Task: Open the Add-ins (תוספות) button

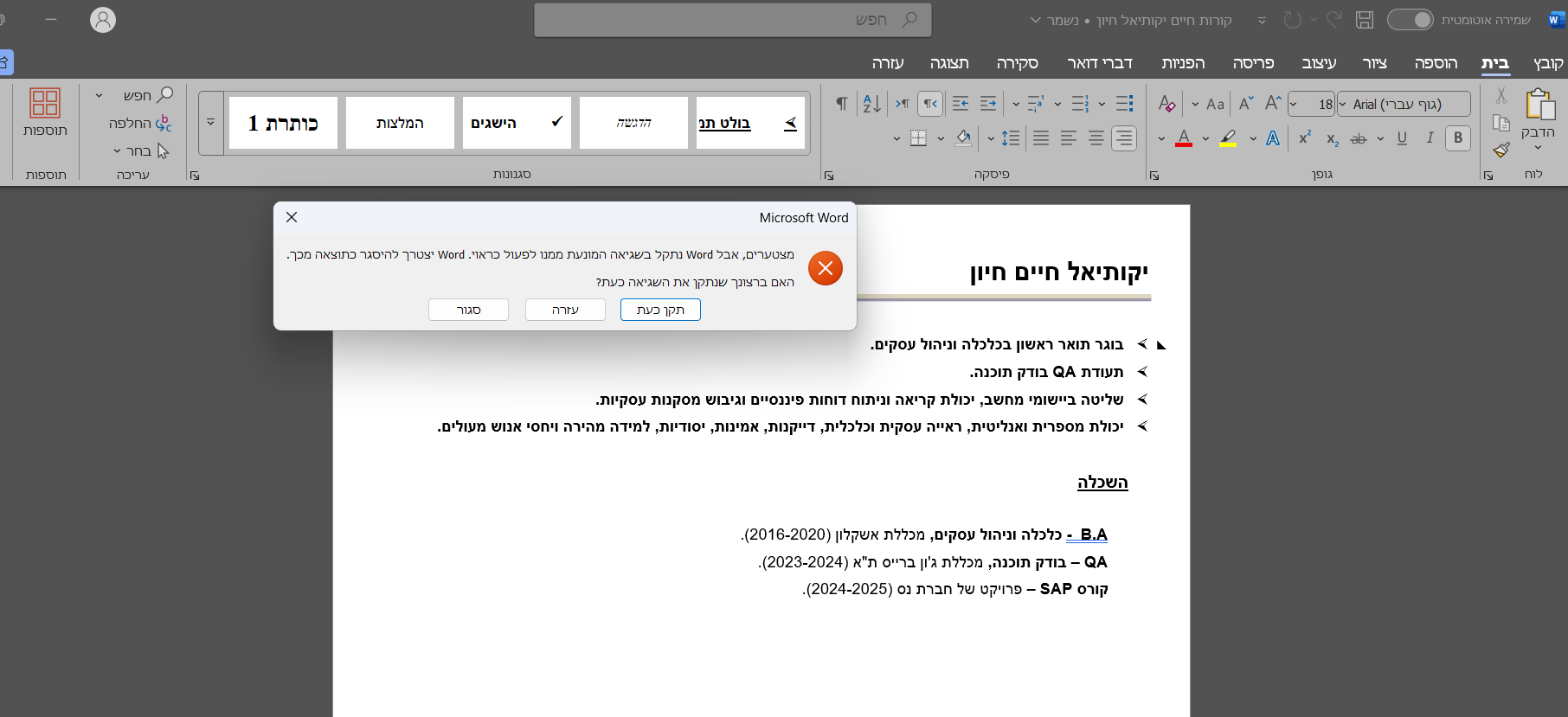Action: pyautogui.click(x=45, y=112)
